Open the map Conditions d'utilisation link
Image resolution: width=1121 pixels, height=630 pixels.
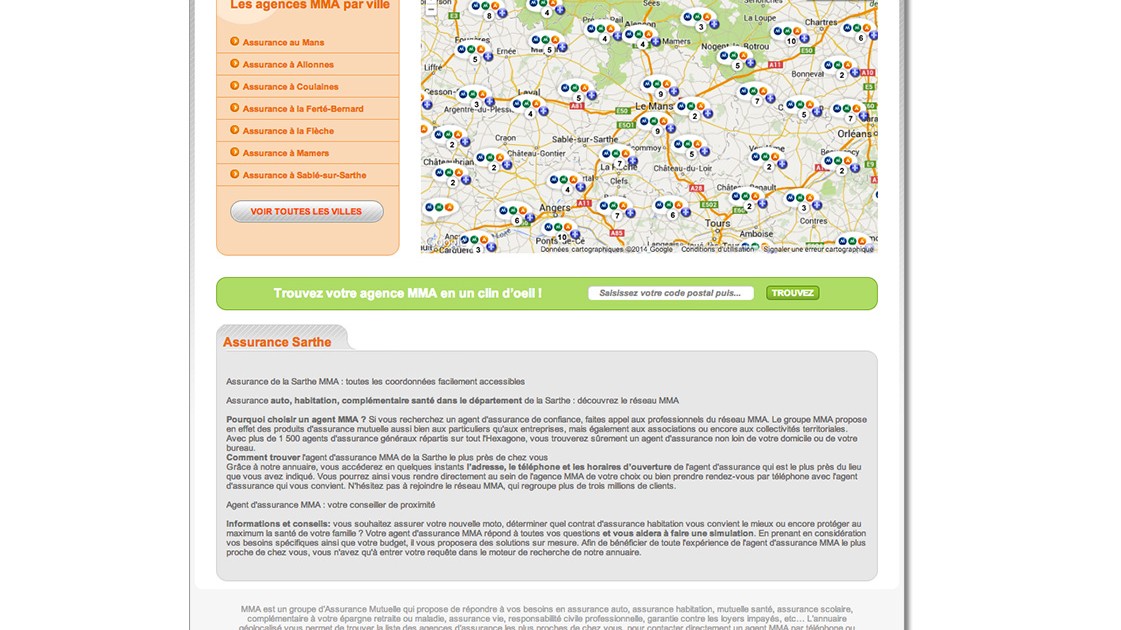pos(717,250)
